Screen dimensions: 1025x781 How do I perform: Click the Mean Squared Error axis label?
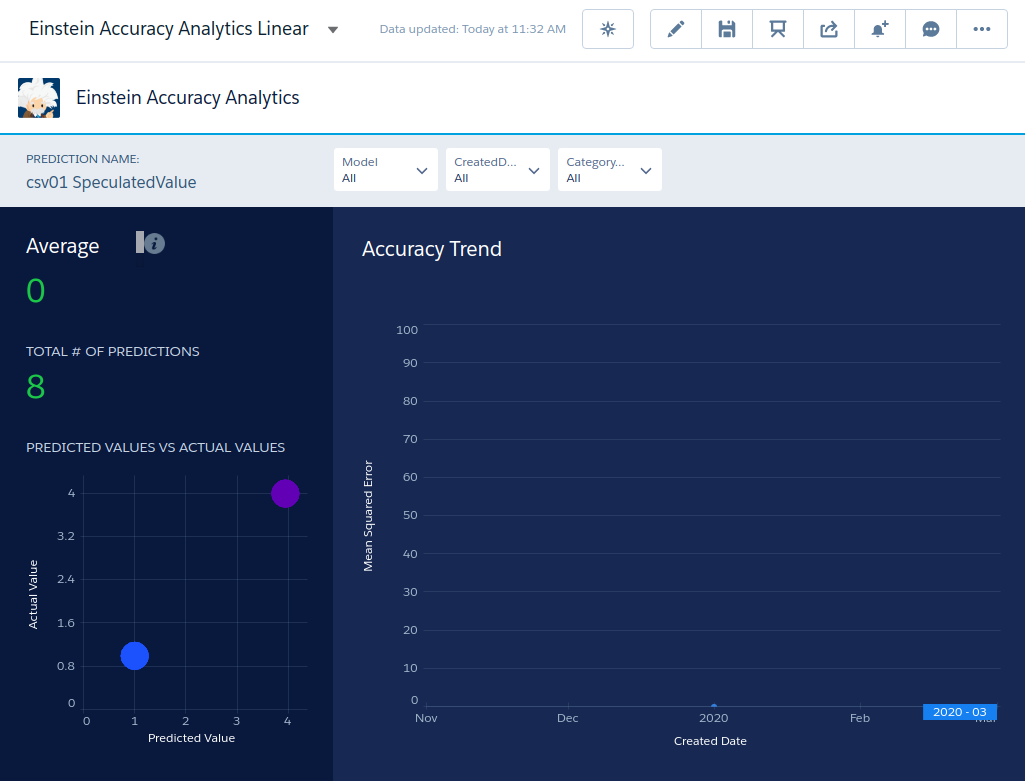pos(368,516)
